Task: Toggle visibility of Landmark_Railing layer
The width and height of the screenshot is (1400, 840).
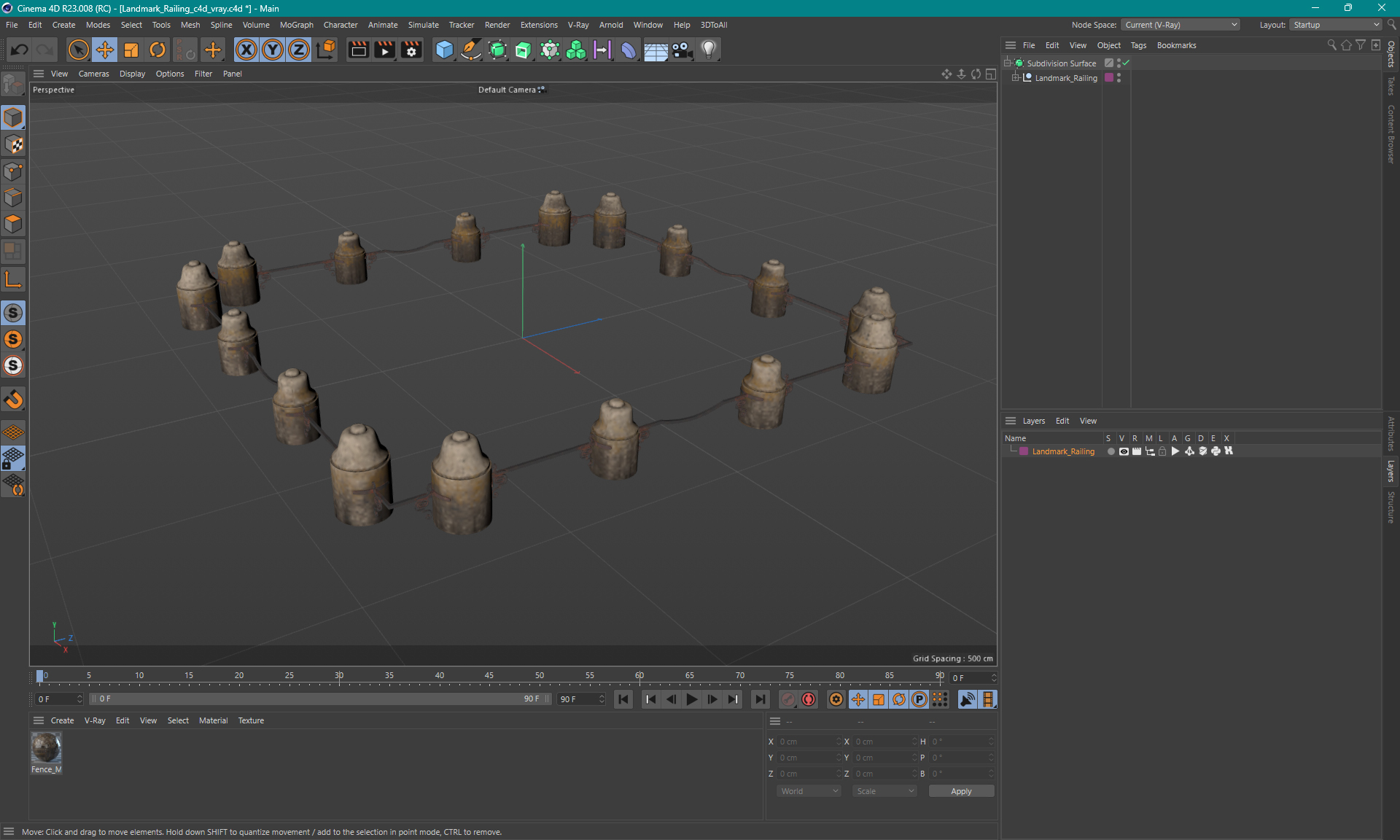Action: [x=1121, y=451]
